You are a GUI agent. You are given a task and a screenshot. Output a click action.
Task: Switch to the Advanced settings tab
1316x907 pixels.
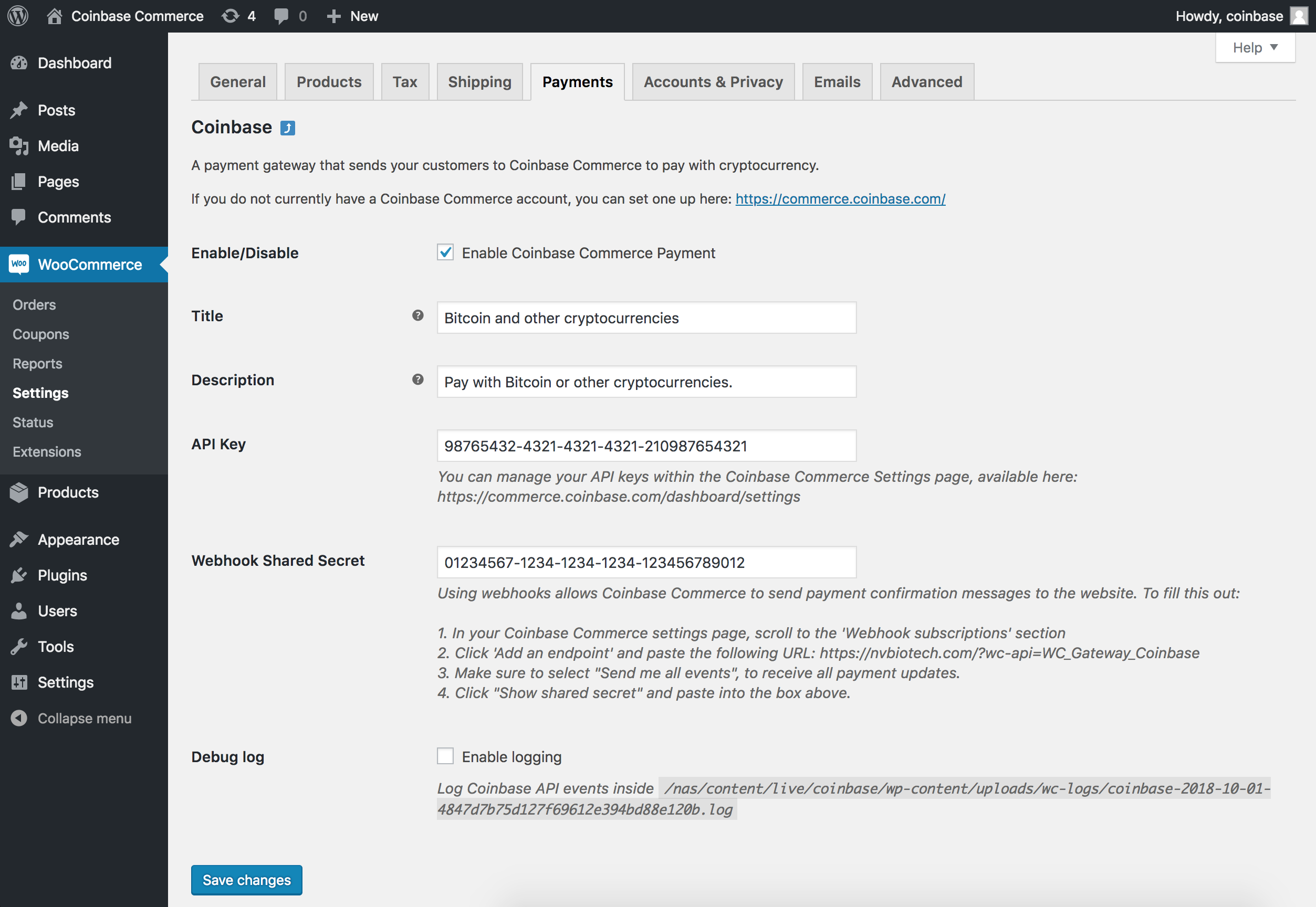(926, 82)
